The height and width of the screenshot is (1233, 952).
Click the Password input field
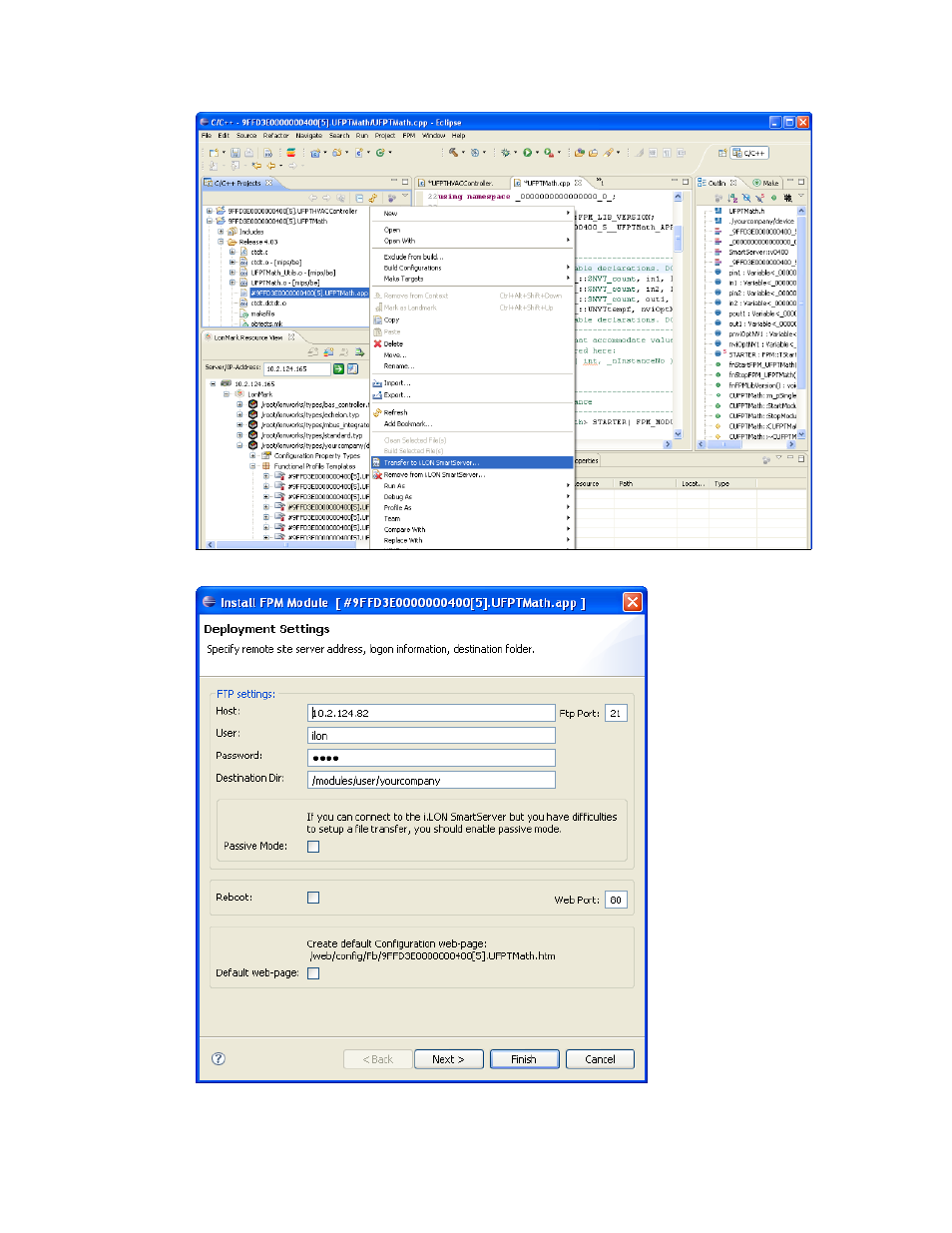click(431, 758)
